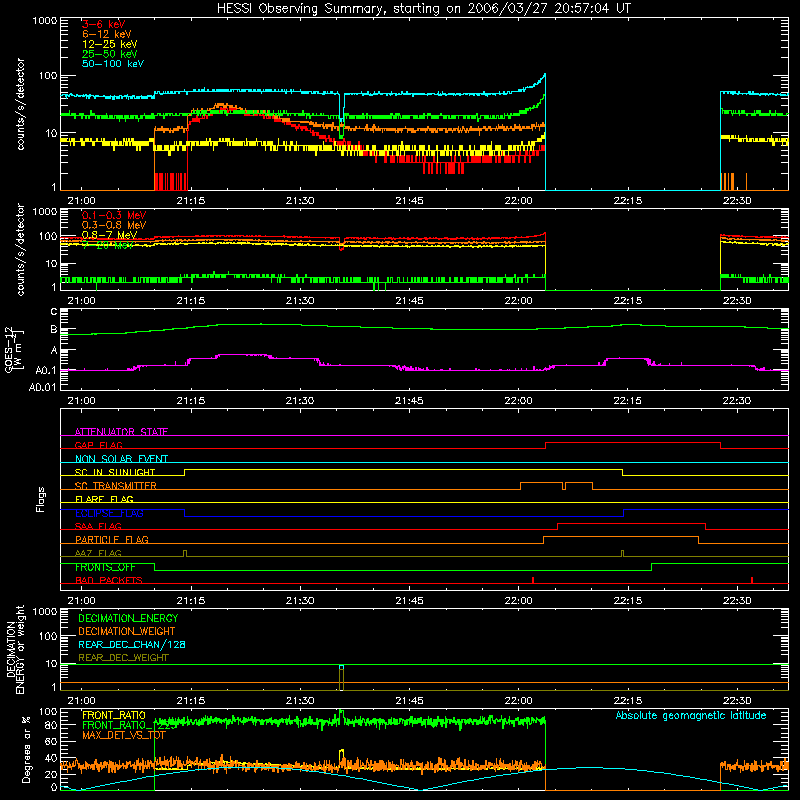Image resolution: width=800 pixels, height=800 pixels.
Task: Select the ECLIPSE_FLAG label
Action: point(109,513)
